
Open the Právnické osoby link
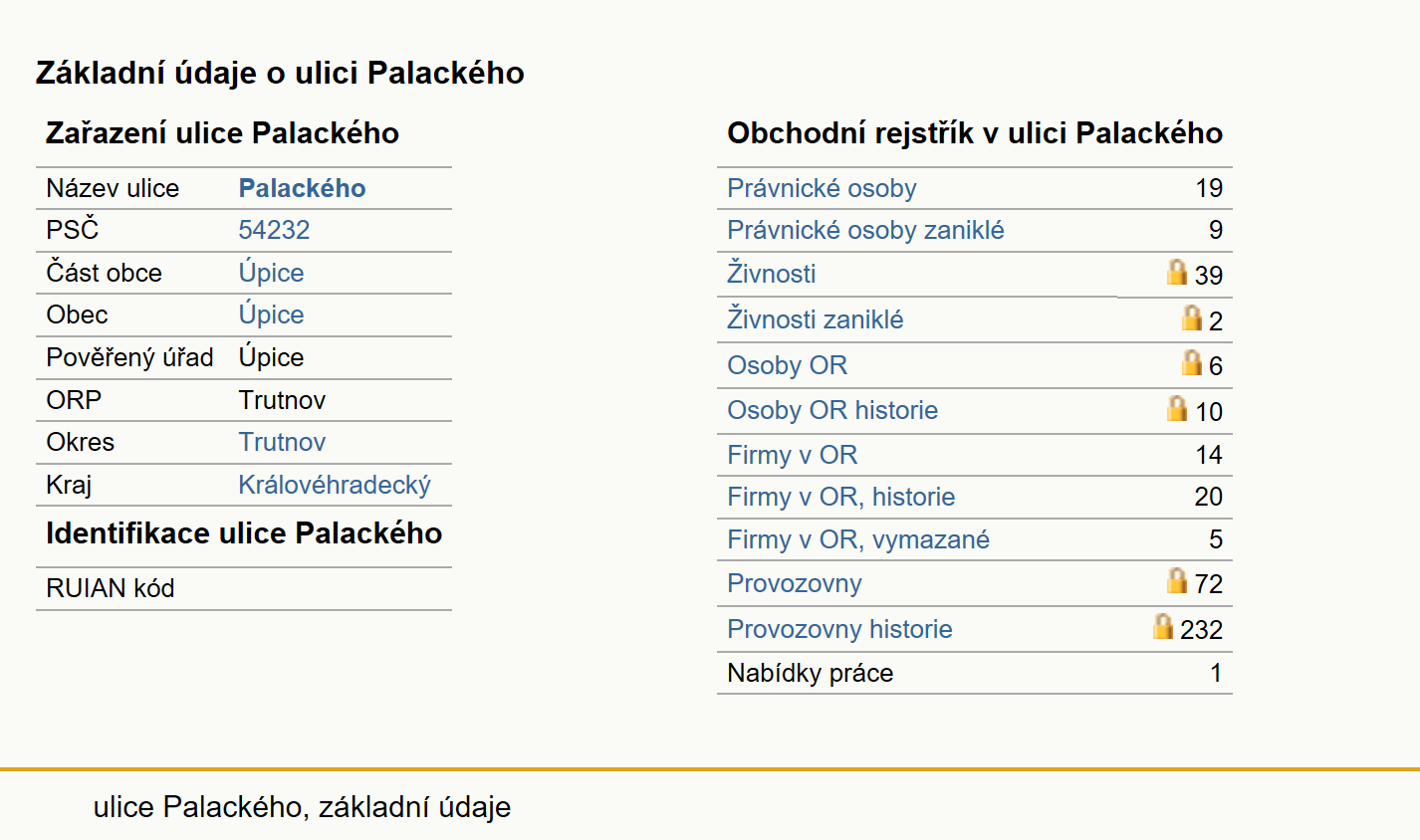(x=822, y=188)
